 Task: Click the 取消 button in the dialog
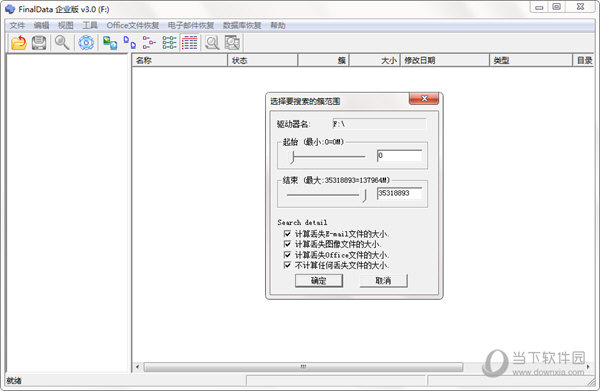point(383,281)
